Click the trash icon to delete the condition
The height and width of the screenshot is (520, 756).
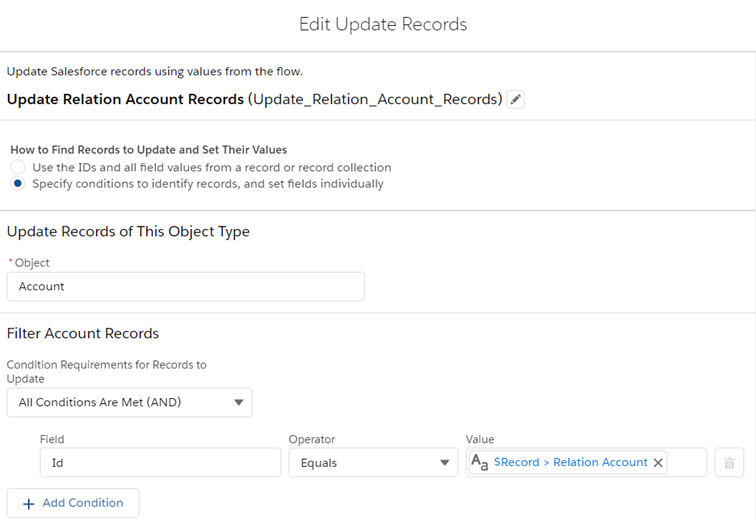point(729,463)
